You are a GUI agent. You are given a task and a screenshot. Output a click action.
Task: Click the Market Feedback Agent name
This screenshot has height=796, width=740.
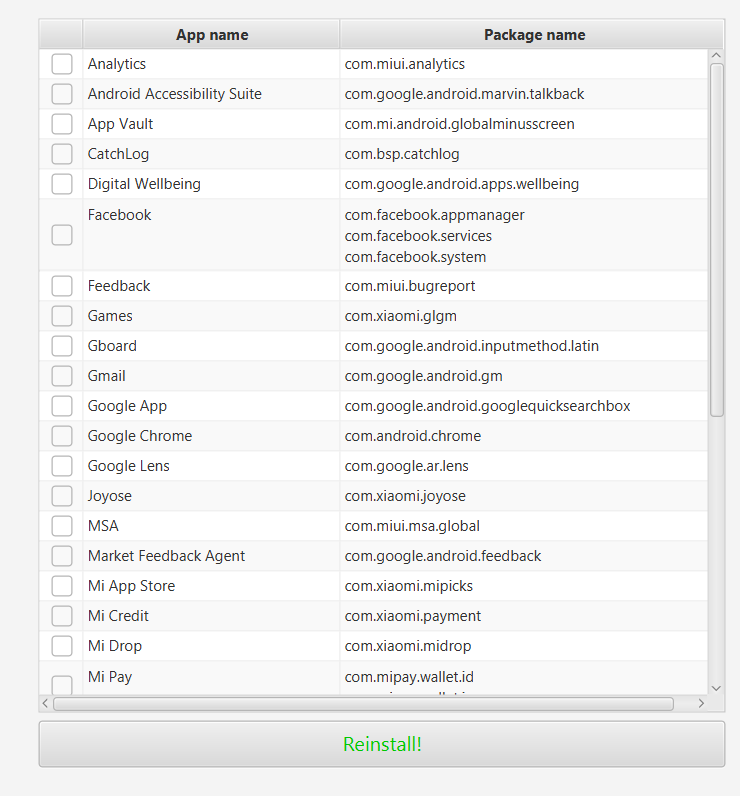166,556
